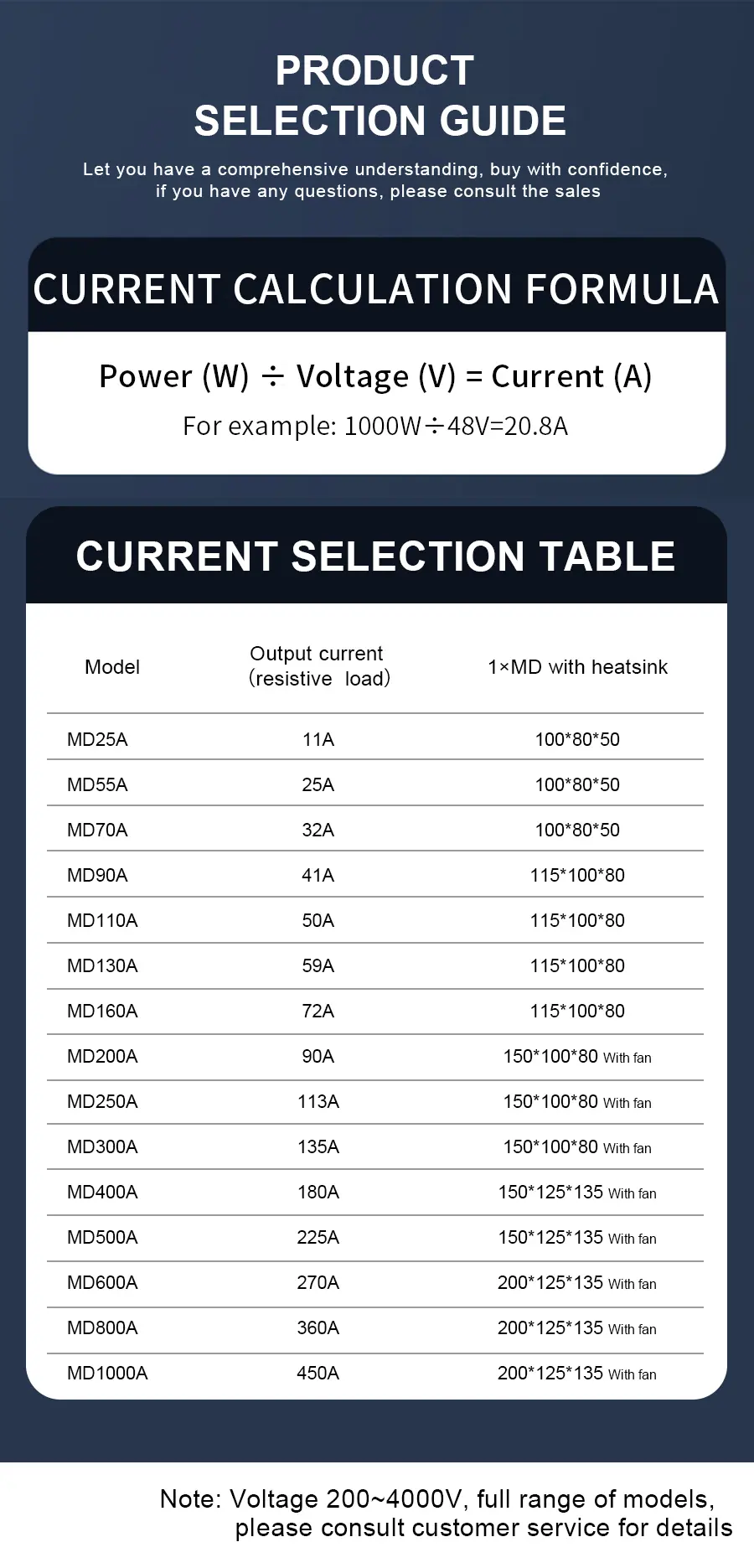Viewport: 754px width, 1568px height.
Task: Click the 41A output current cell
Action: click(x=318, y=875)
